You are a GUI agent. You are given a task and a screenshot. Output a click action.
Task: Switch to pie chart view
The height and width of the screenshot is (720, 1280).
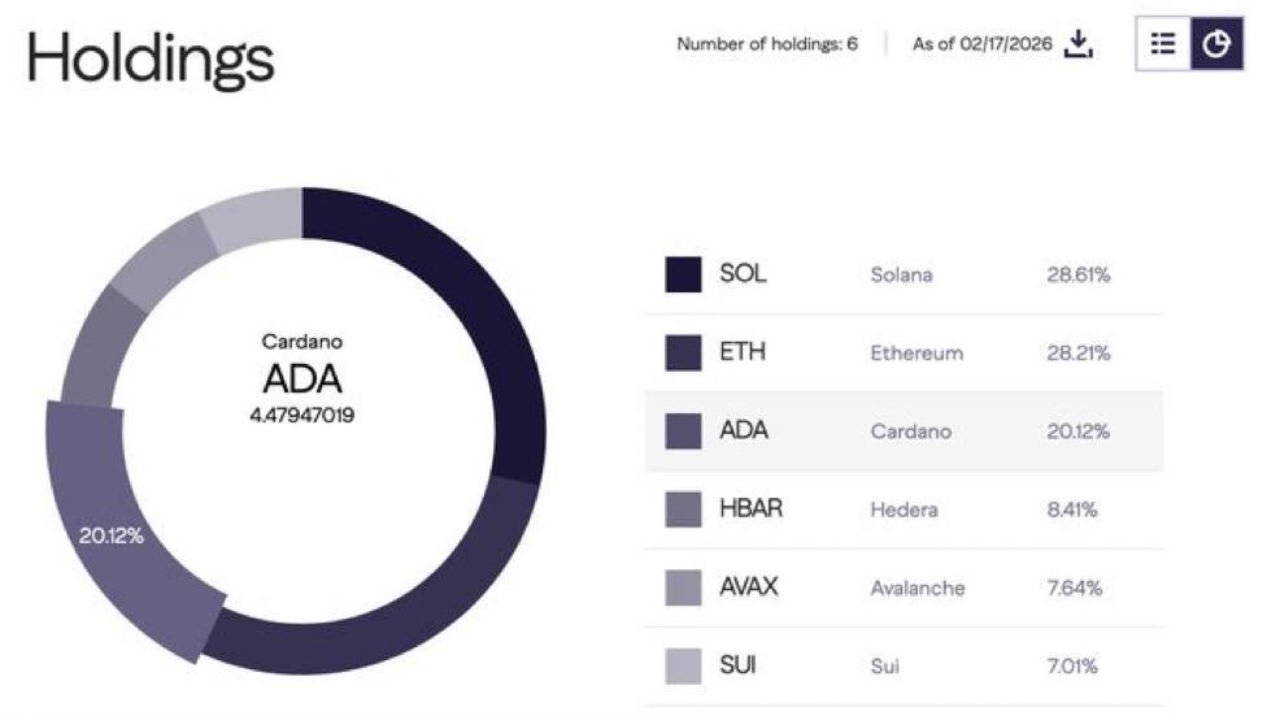1216,45
